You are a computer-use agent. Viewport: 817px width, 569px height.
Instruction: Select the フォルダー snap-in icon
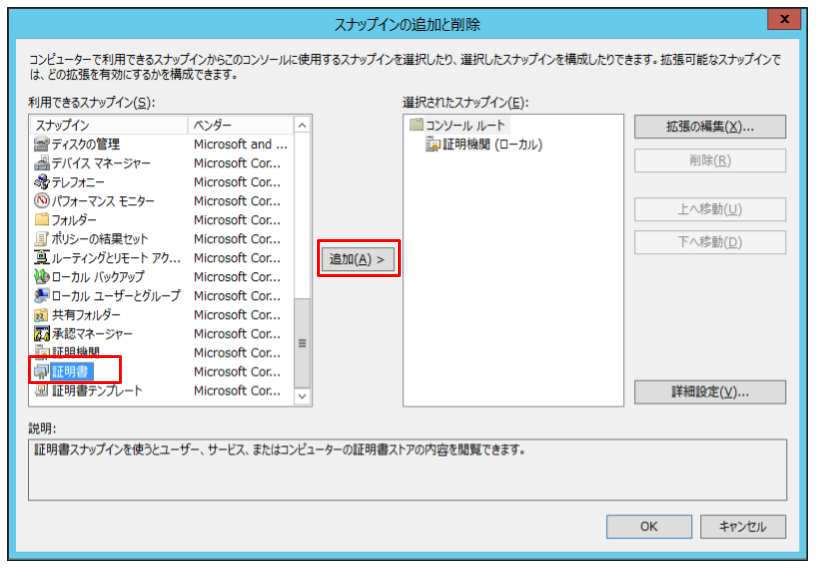(41, 219)
